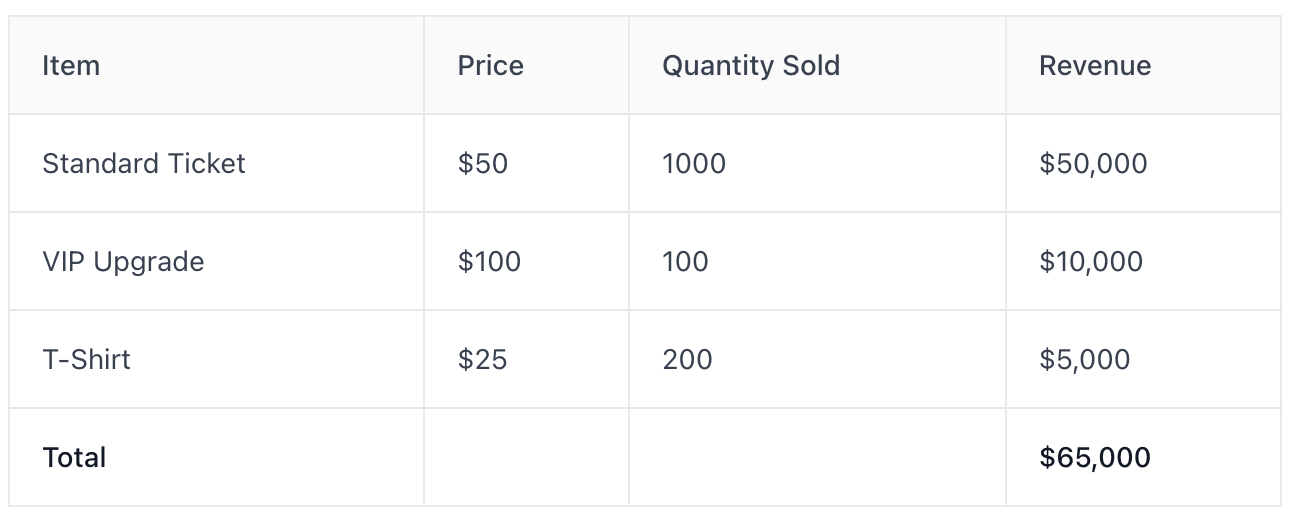Click the VIP Upgrade cell
1290x516 pixels.
click(123, 261)
